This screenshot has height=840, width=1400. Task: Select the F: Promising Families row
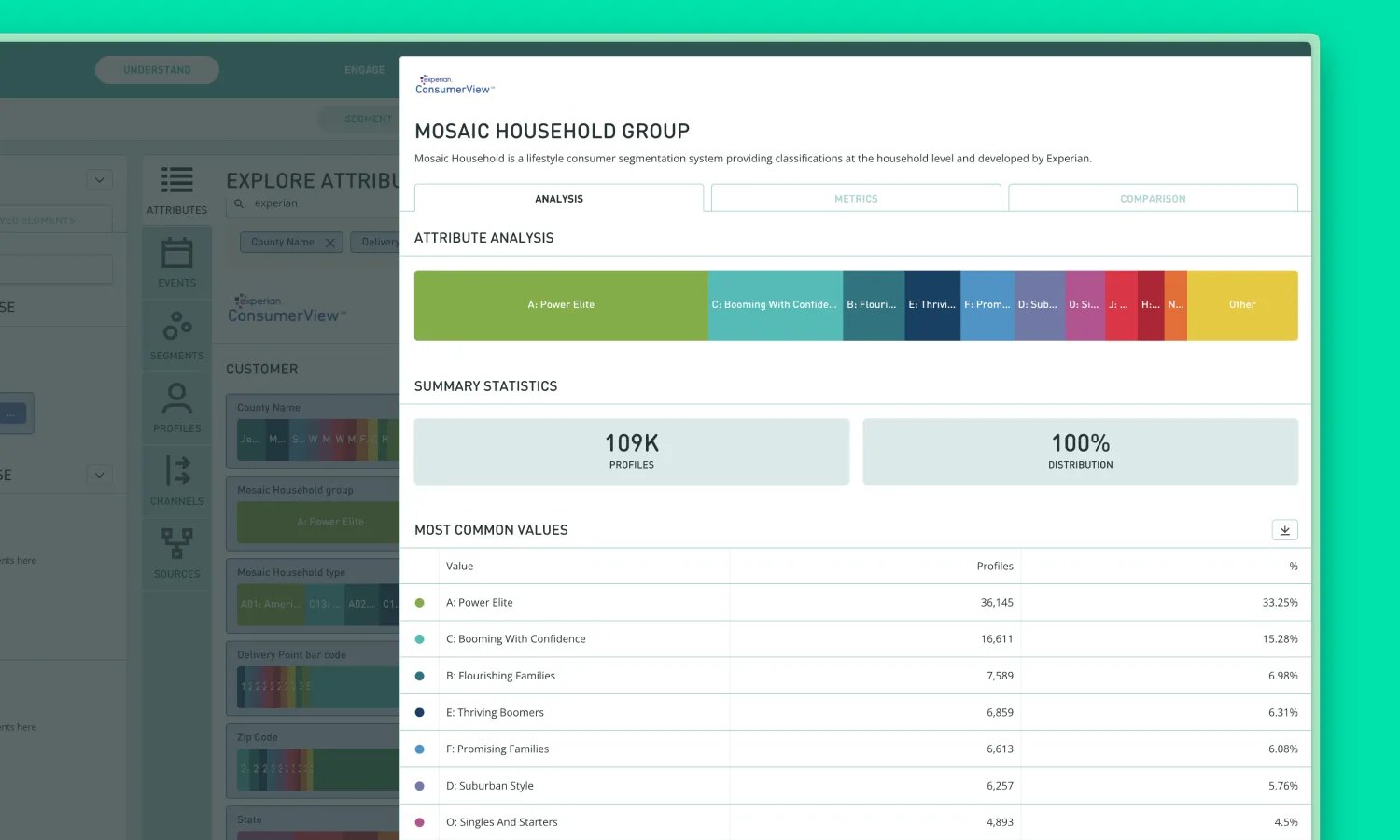click(x=856, y=749)
